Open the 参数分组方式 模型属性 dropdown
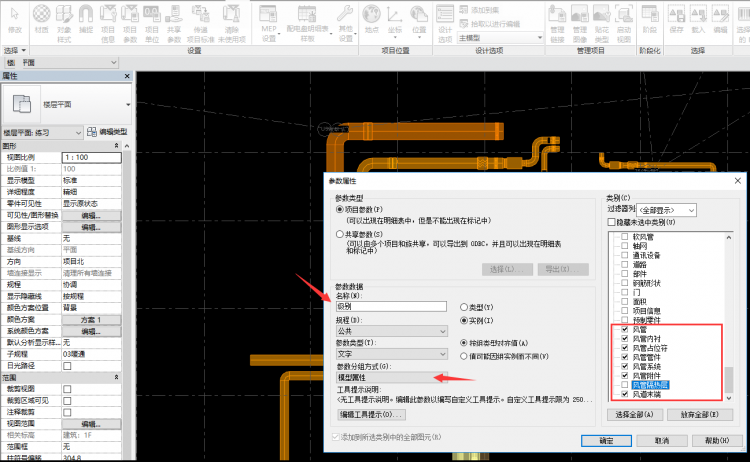Image resolution: width=750 pixels, height=462 pixels. (392, 377)
